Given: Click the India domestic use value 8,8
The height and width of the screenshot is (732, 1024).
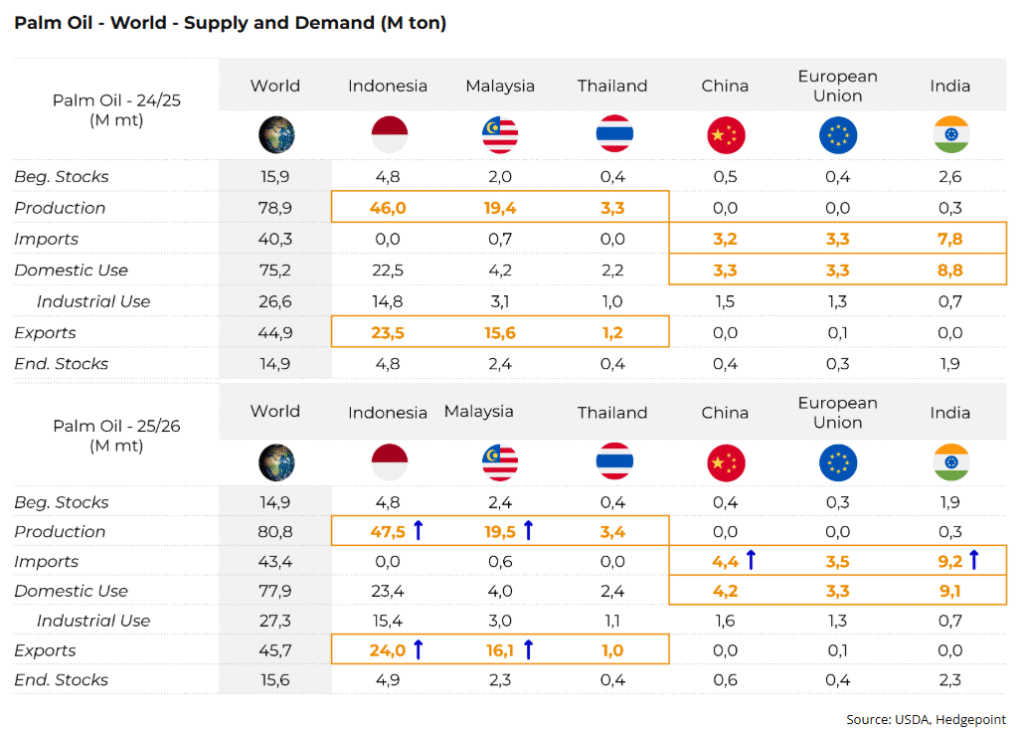Looking at the screenshot, I should tap(950, 270).
